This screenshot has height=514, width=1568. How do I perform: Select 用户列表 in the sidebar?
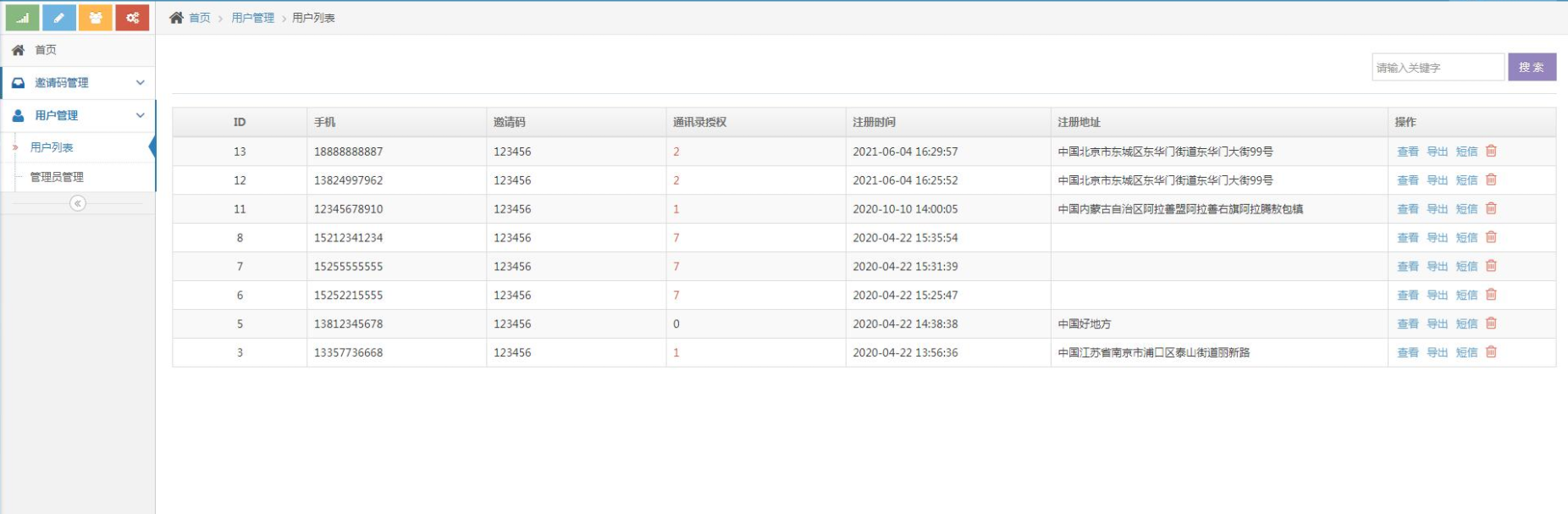pos(52,147)
